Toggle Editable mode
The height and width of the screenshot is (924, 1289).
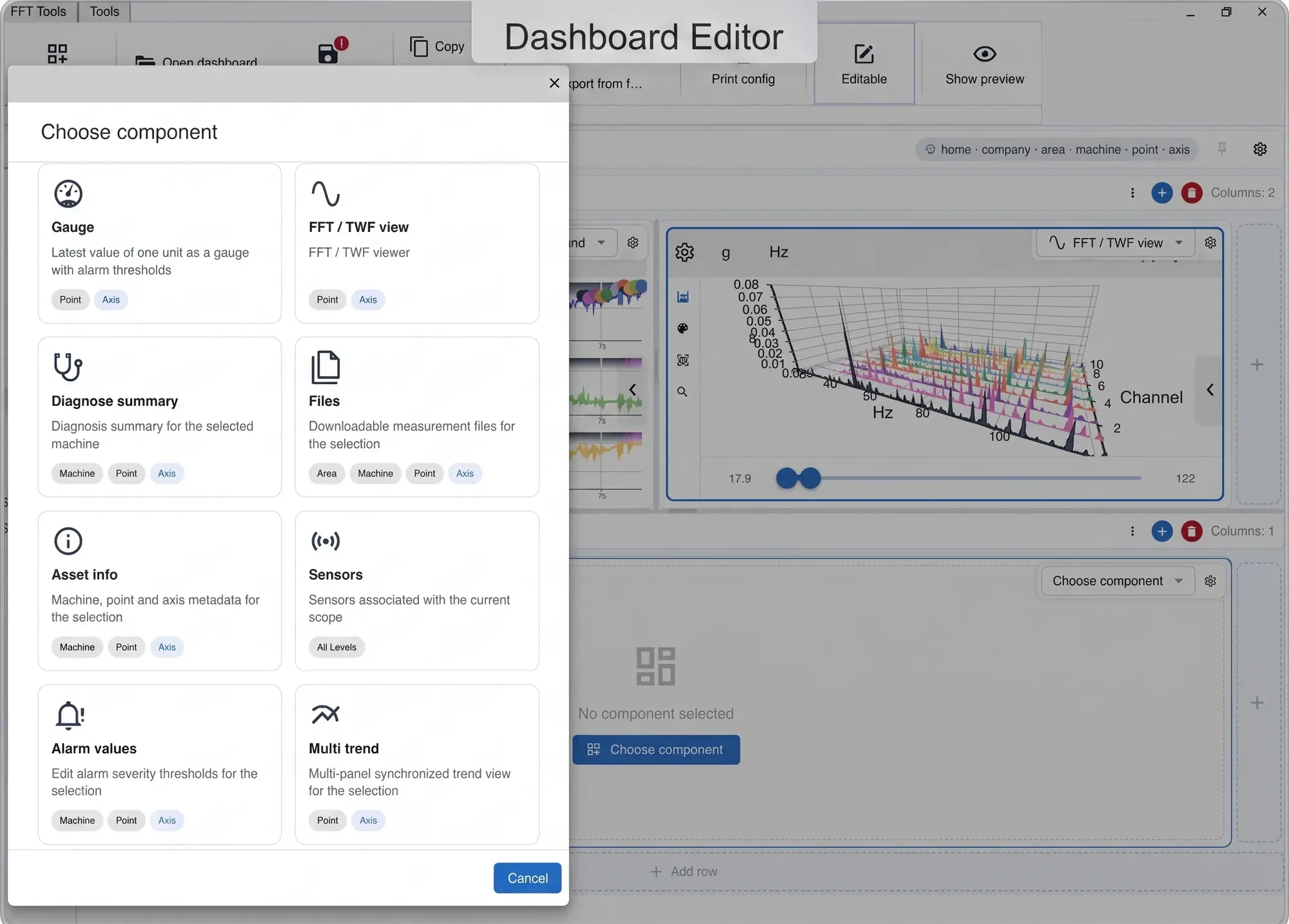click(x=864, y=64)
